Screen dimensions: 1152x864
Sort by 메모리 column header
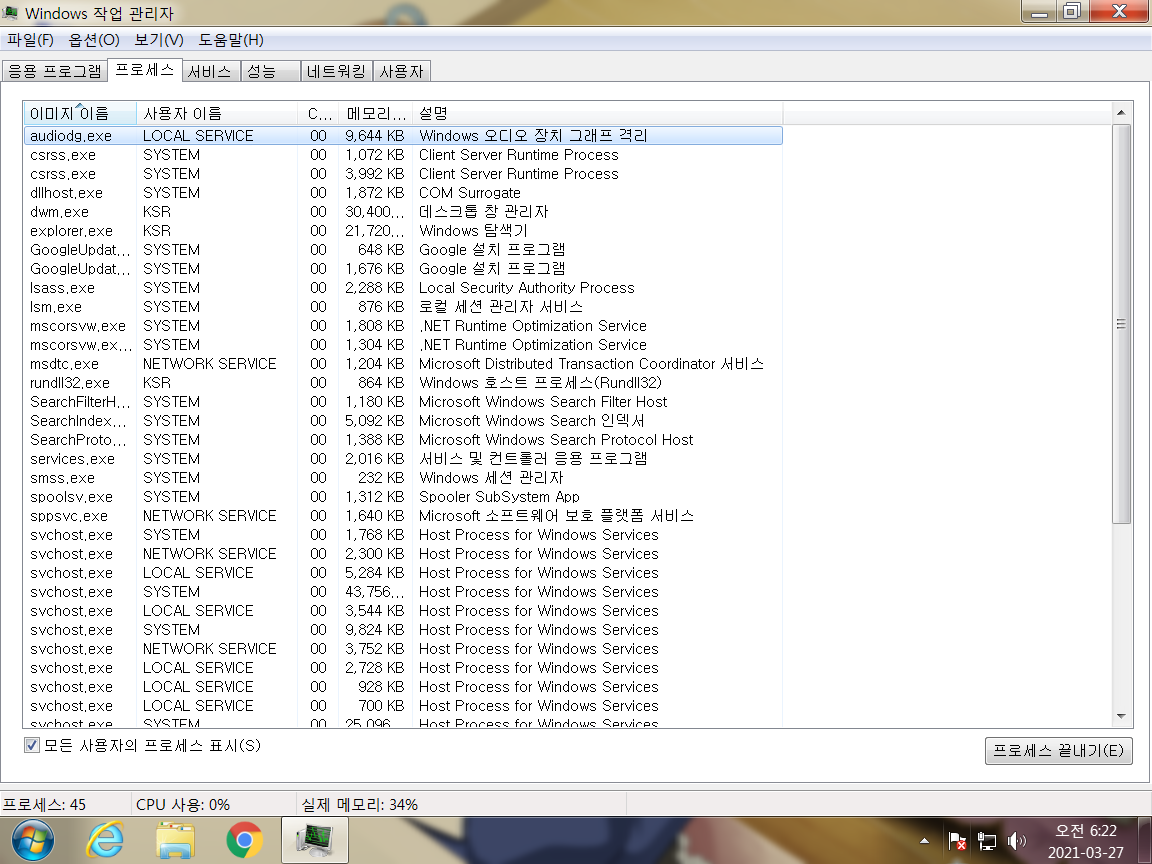(375, 114)
